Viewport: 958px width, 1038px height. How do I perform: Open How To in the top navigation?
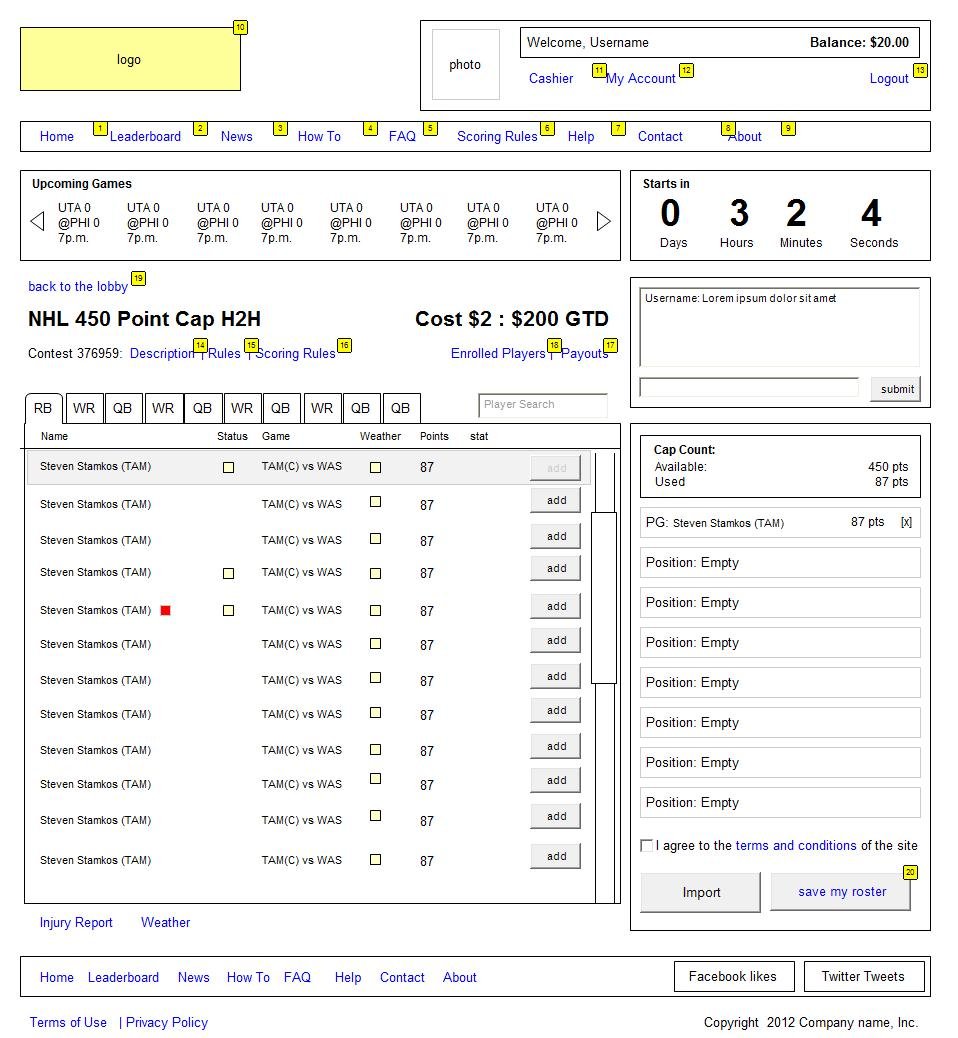coord(319,136)
